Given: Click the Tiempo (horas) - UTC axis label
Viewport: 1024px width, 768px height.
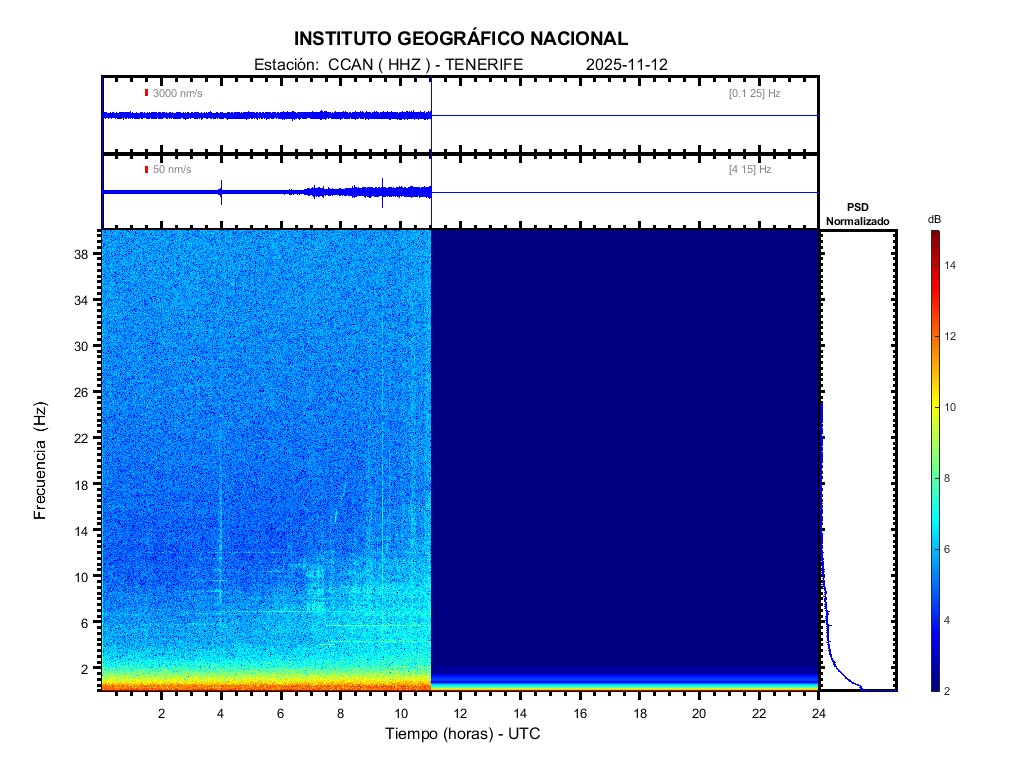Looking at the screenshot, I should pyautogui.click(x=463, y=734).
